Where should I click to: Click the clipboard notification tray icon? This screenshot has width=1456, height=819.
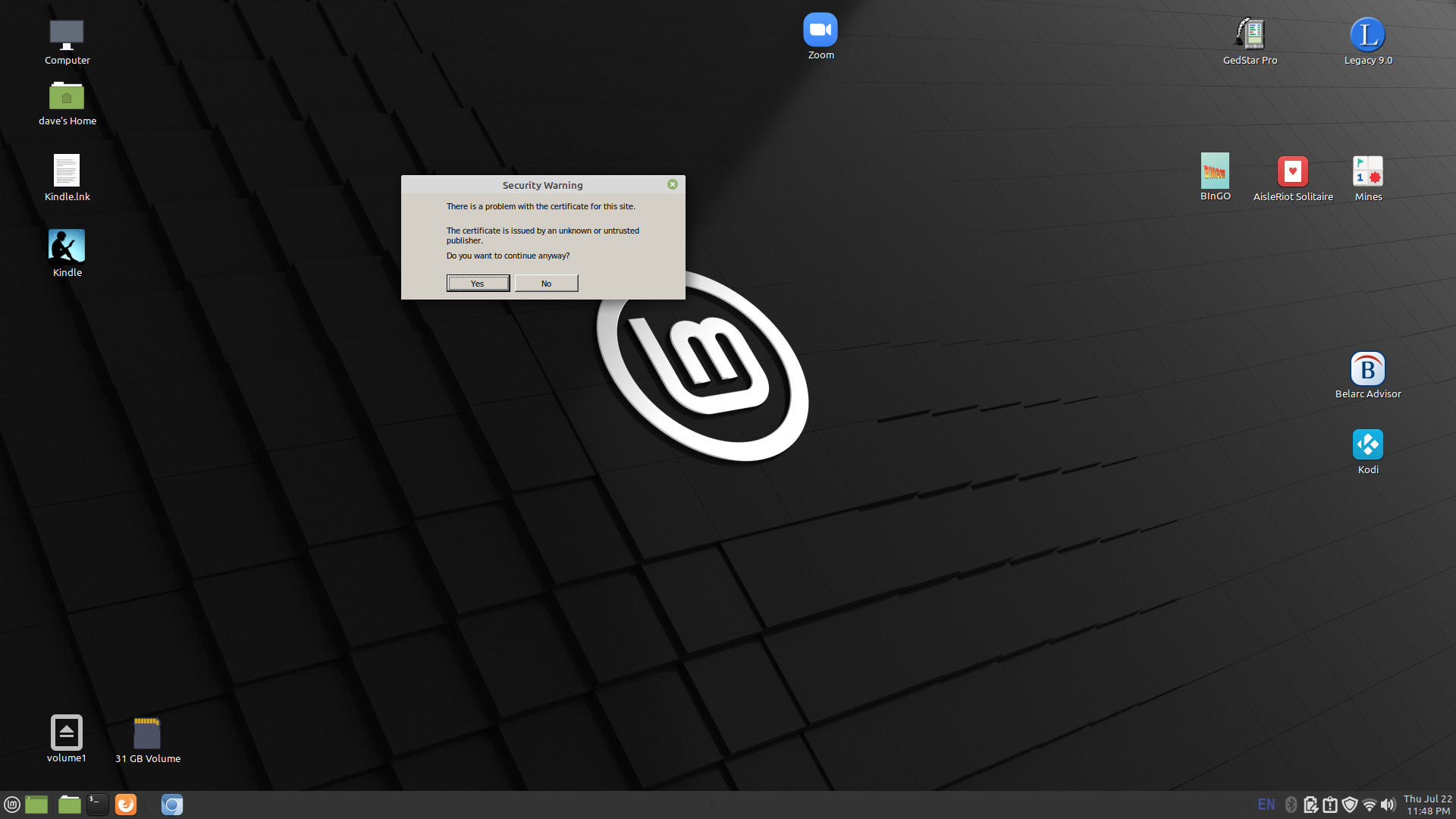point(1330,805)
